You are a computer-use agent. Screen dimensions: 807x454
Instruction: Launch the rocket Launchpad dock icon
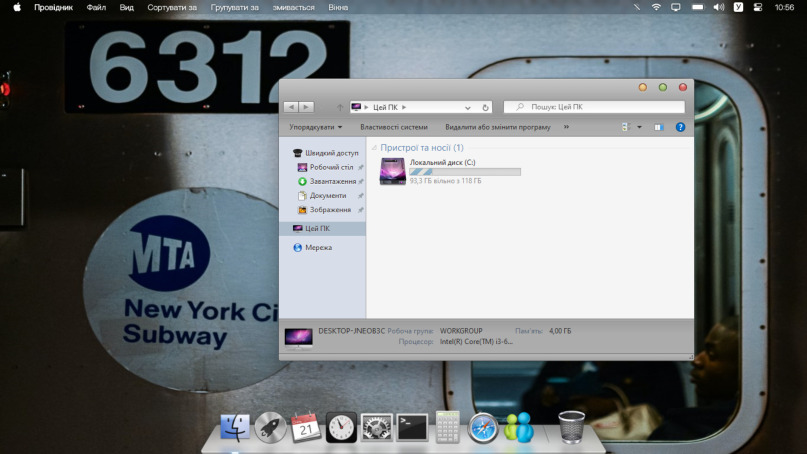tap(270, 427)
